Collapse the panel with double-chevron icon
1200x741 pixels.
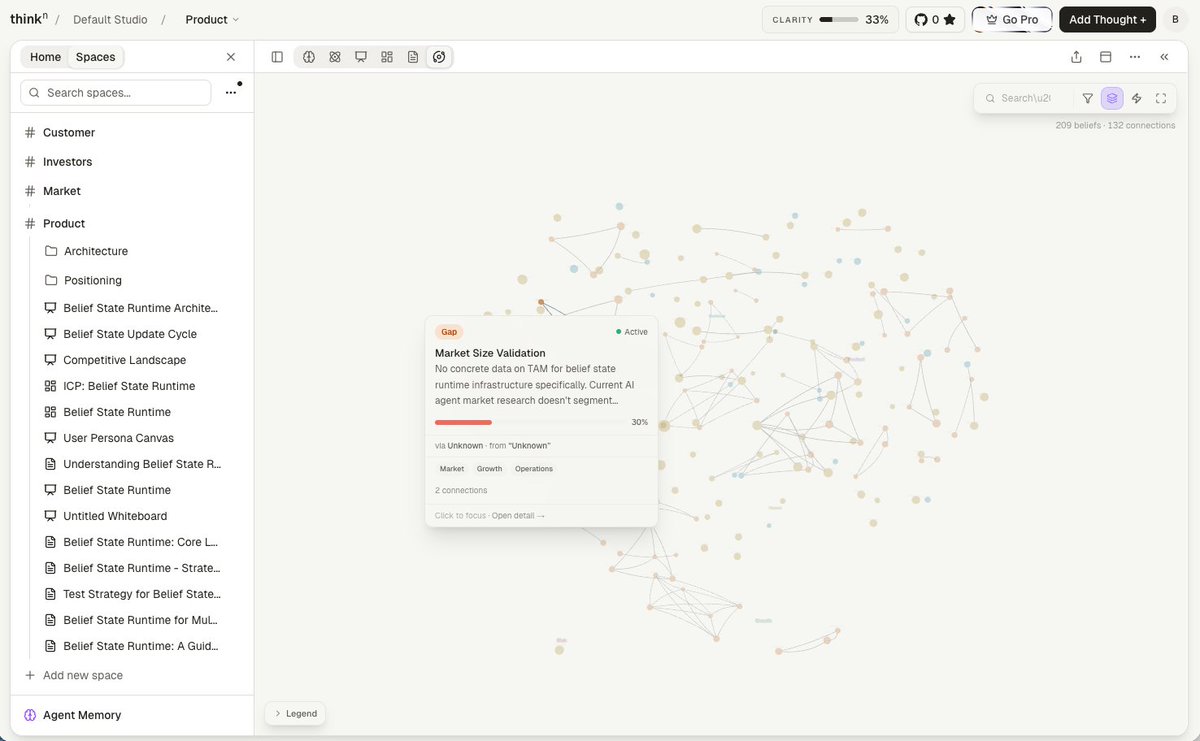[1164, 57]
